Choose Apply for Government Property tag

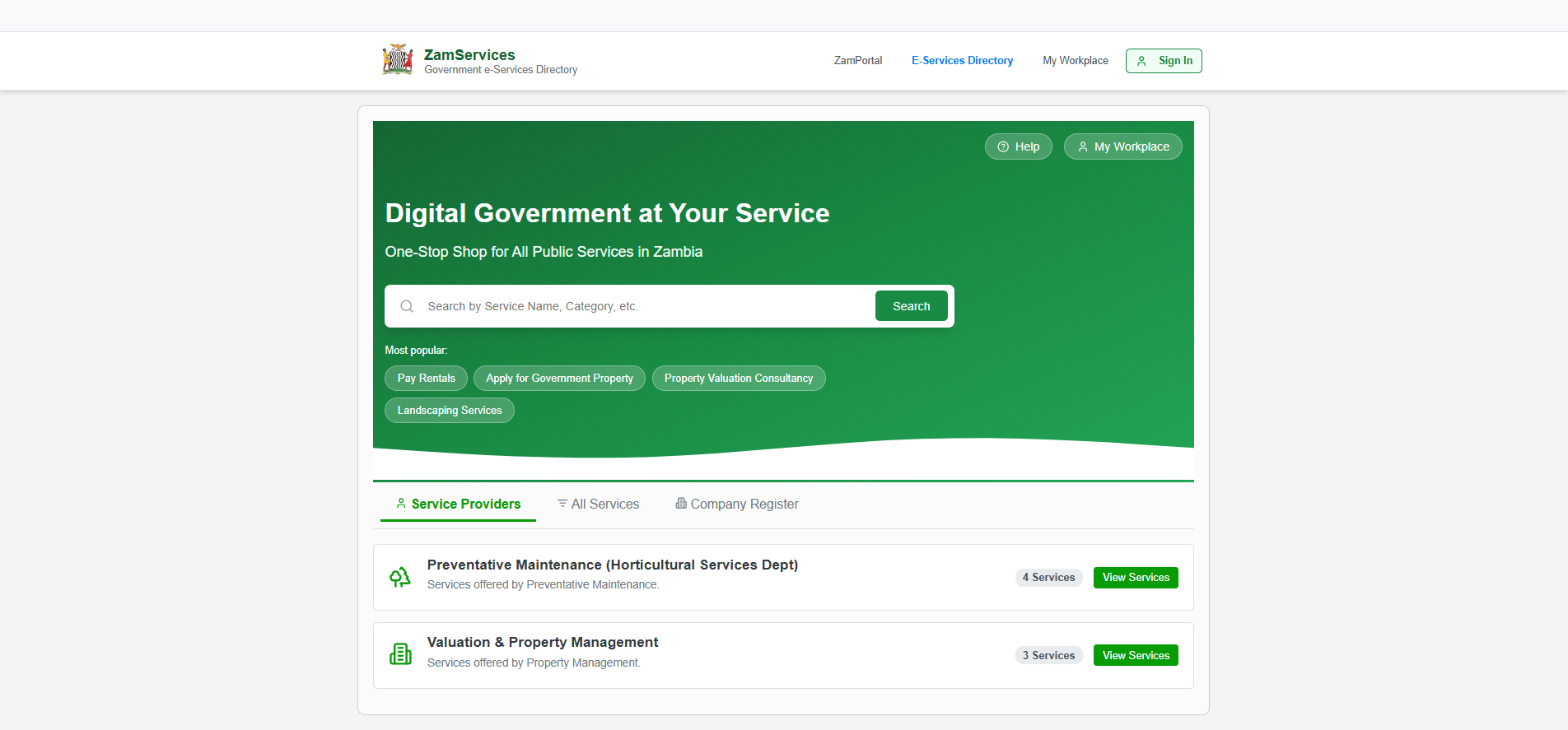coord(559,379)
